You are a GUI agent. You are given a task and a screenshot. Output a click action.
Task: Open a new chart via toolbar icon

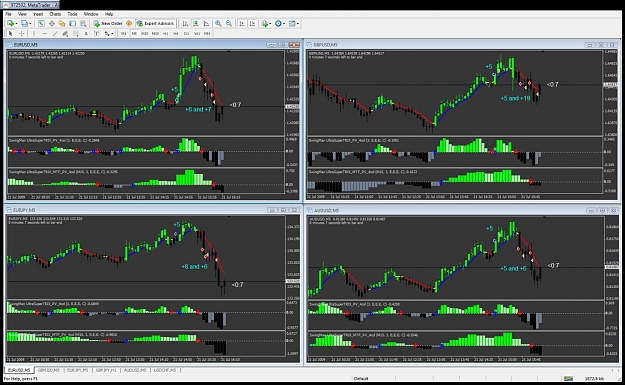click(10, 24)
